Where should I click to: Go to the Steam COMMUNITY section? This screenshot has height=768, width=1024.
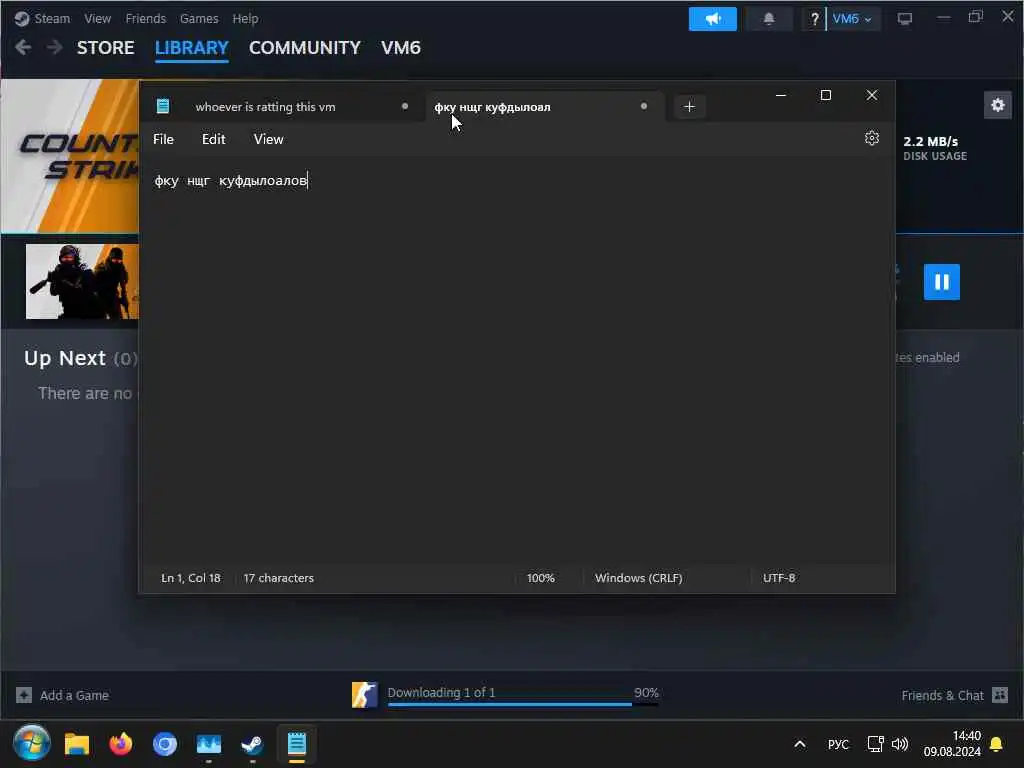304,48
